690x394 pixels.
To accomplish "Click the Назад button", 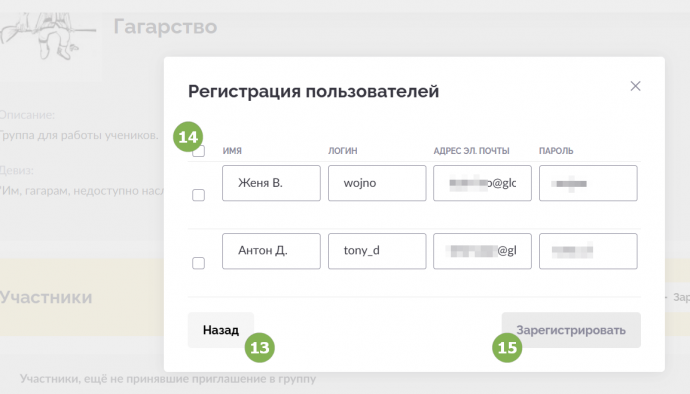I will (221, 330).
